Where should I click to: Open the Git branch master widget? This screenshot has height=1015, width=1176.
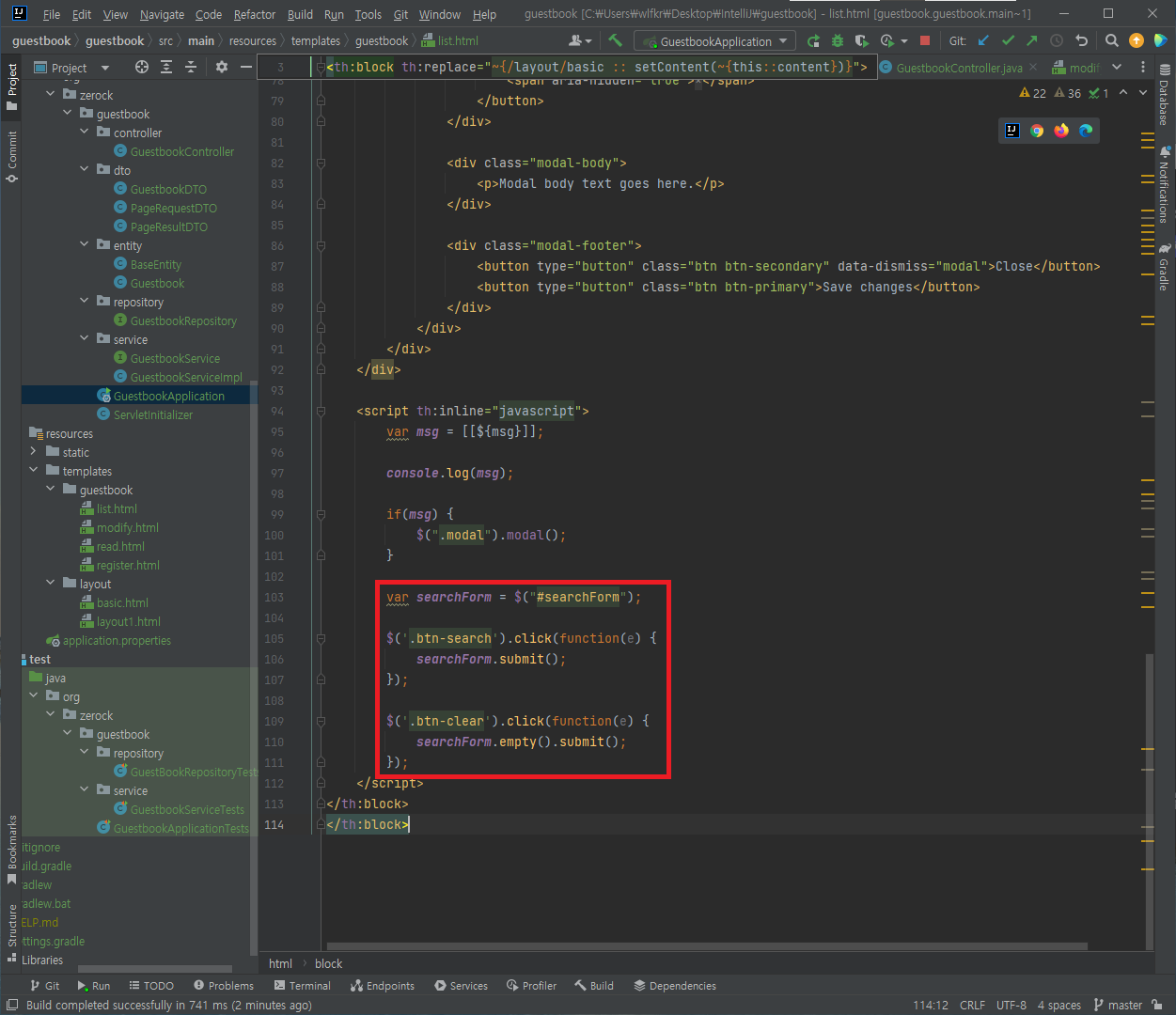pos(1118,1005)
